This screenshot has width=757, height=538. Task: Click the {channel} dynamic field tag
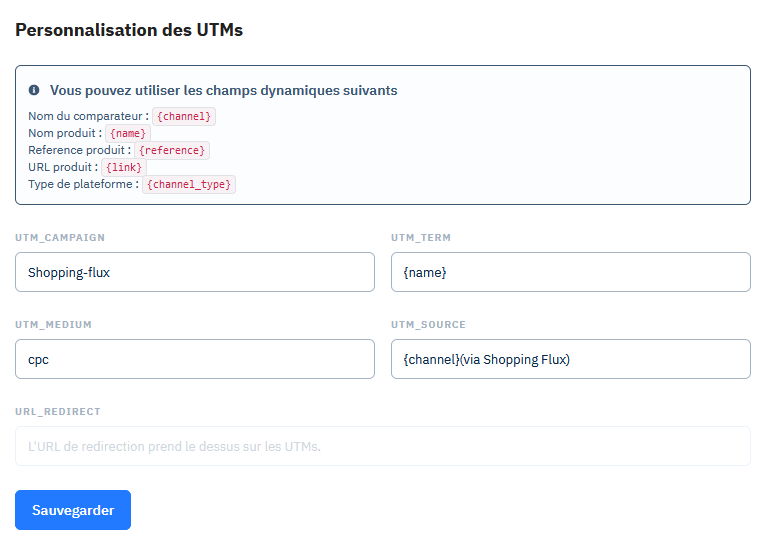[184, 116]
